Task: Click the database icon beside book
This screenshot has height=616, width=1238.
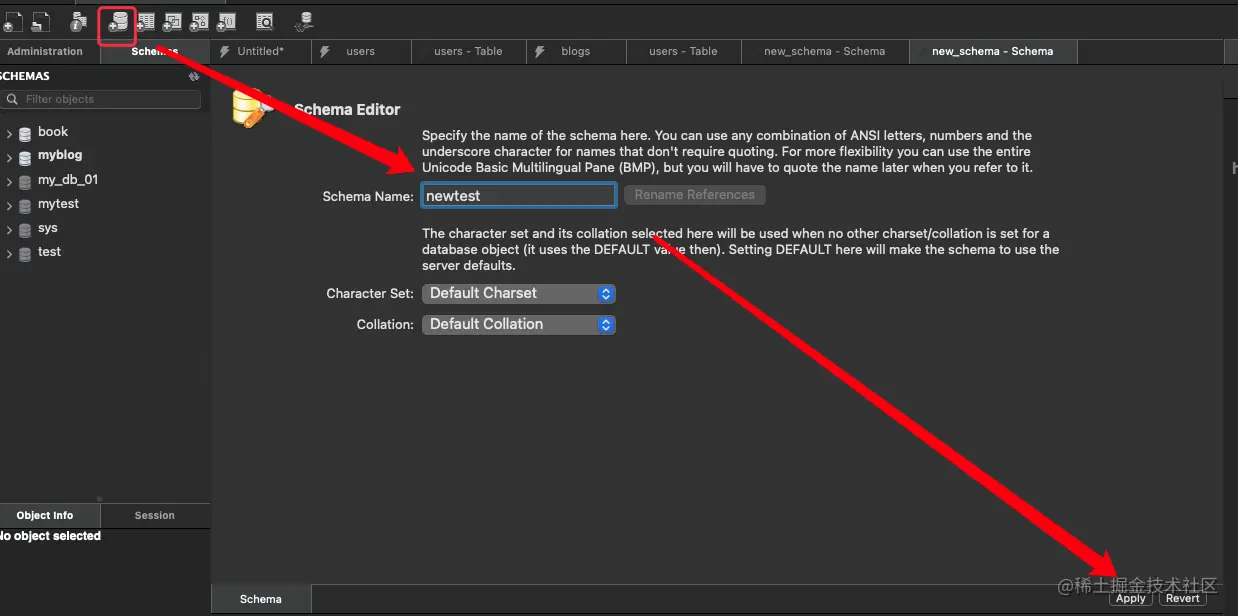Action: [25, 133]
